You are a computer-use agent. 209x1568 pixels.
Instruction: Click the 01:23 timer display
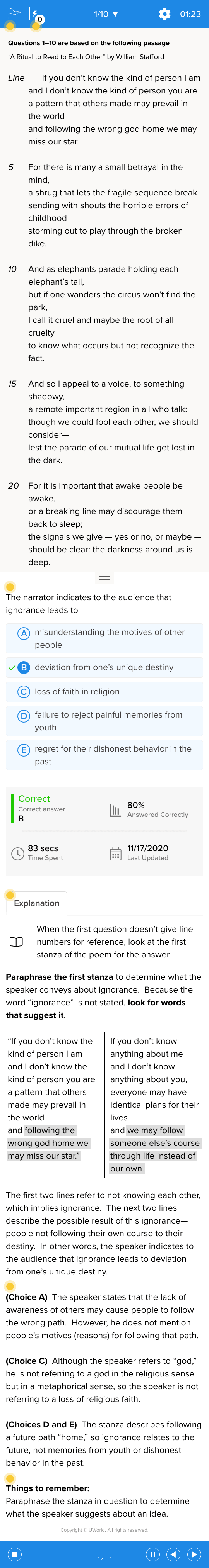point(190,14)
